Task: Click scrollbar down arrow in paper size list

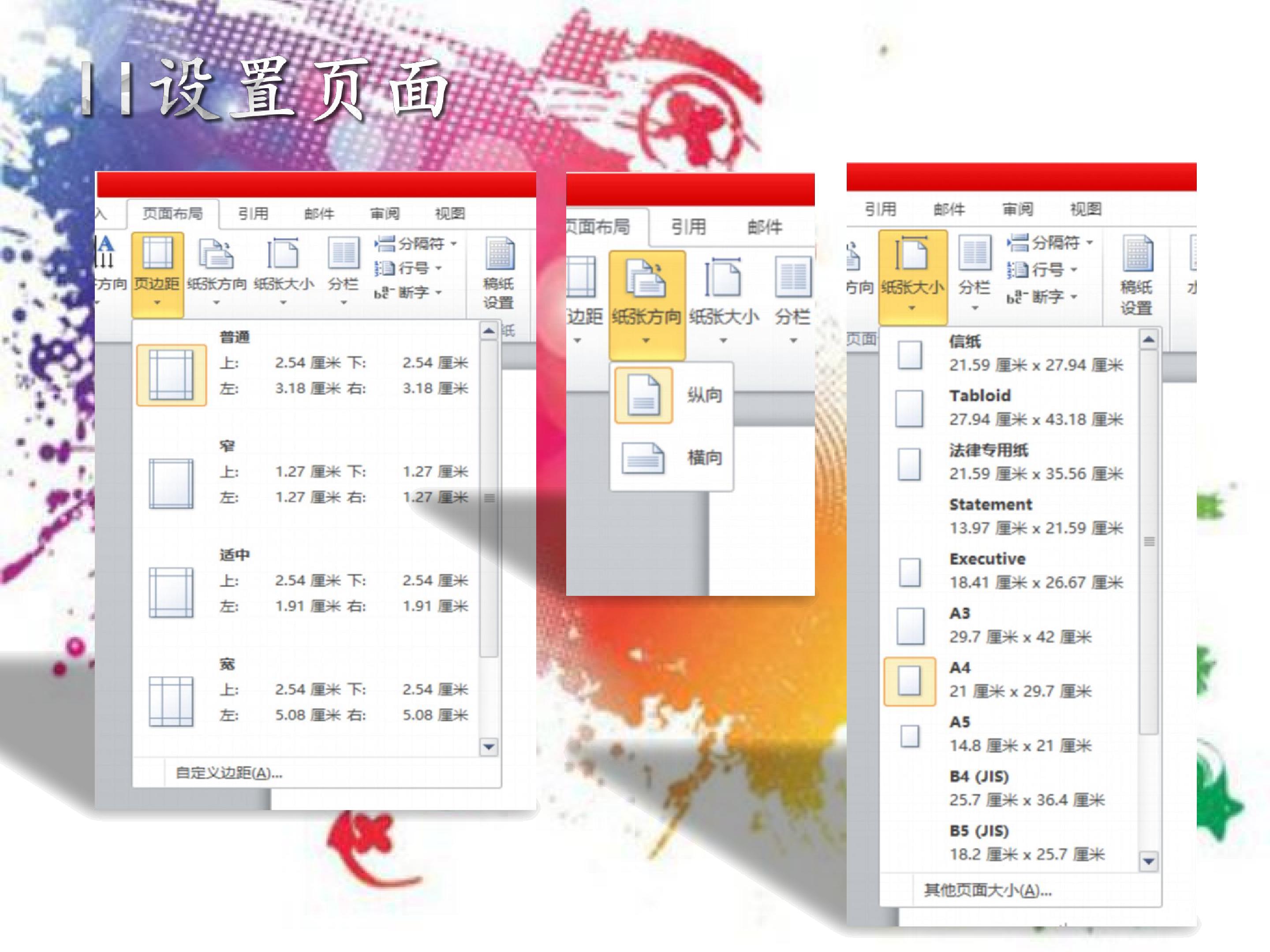Action: tap(1148, 861)
